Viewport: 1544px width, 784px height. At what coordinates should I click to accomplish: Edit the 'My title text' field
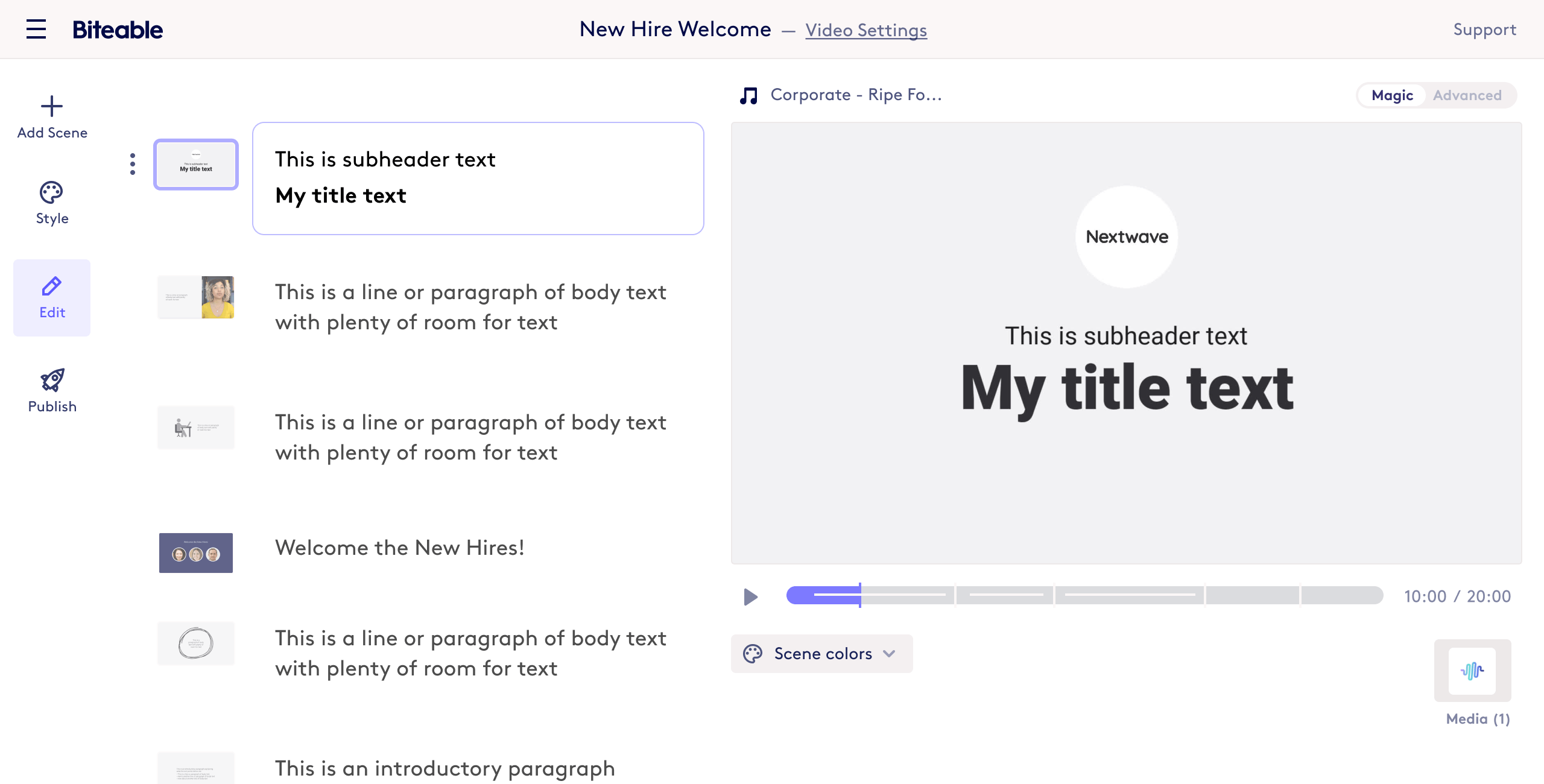tap(341, 195)
